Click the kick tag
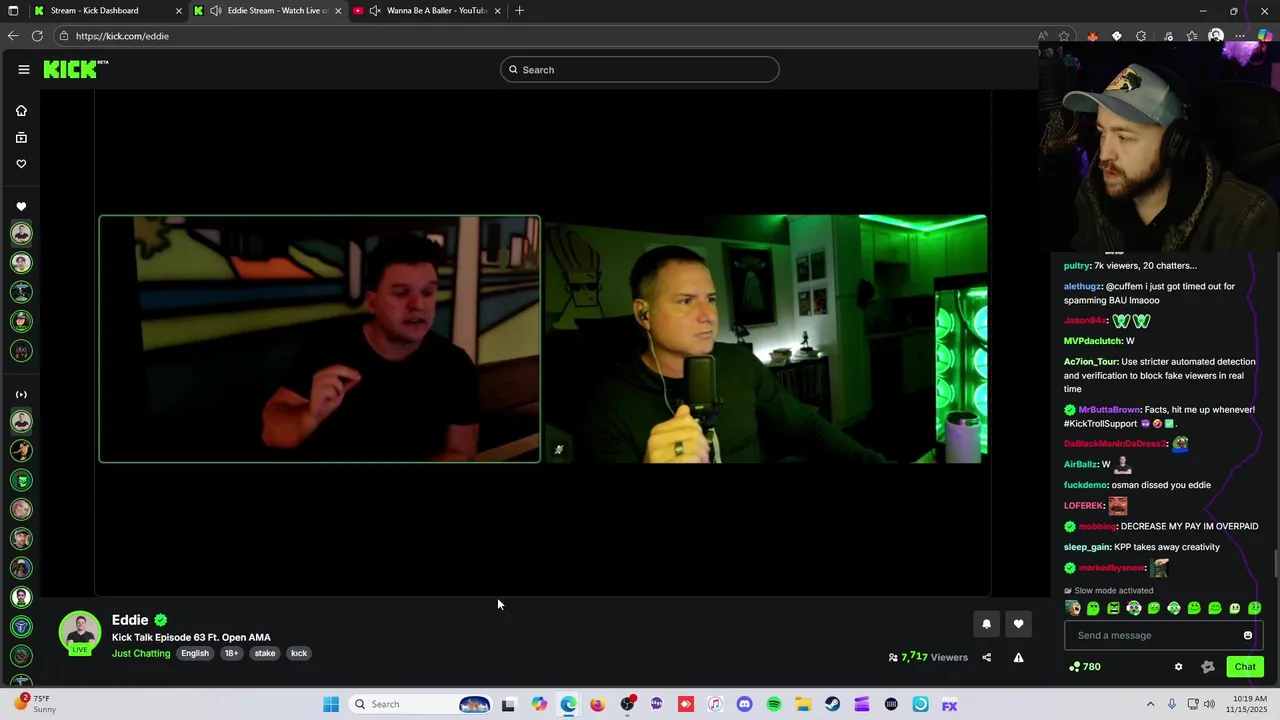 [x=299, y=653]
